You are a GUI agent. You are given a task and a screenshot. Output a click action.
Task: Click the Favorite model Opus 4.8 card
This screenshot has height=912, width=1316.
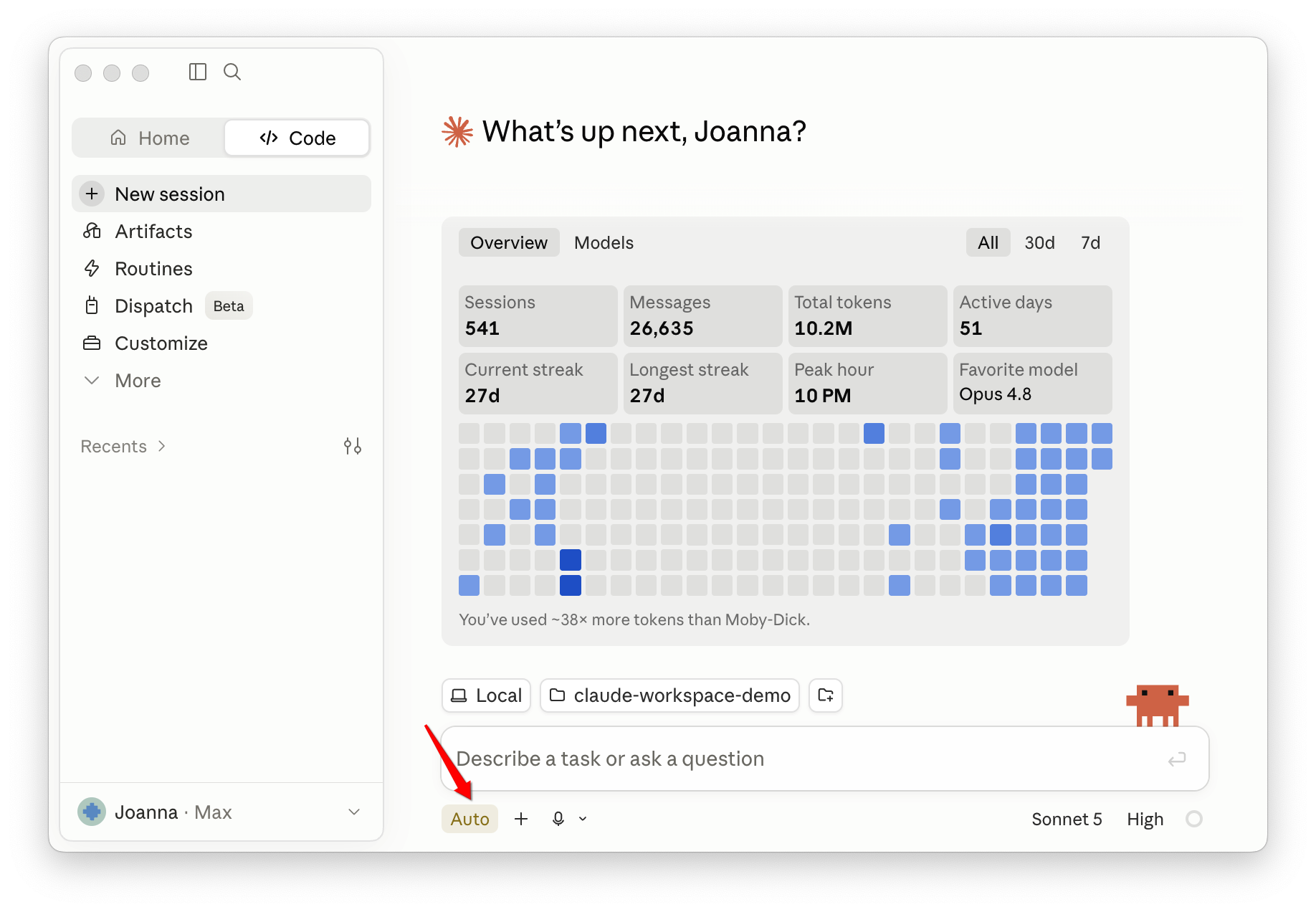pos(1032,383)
